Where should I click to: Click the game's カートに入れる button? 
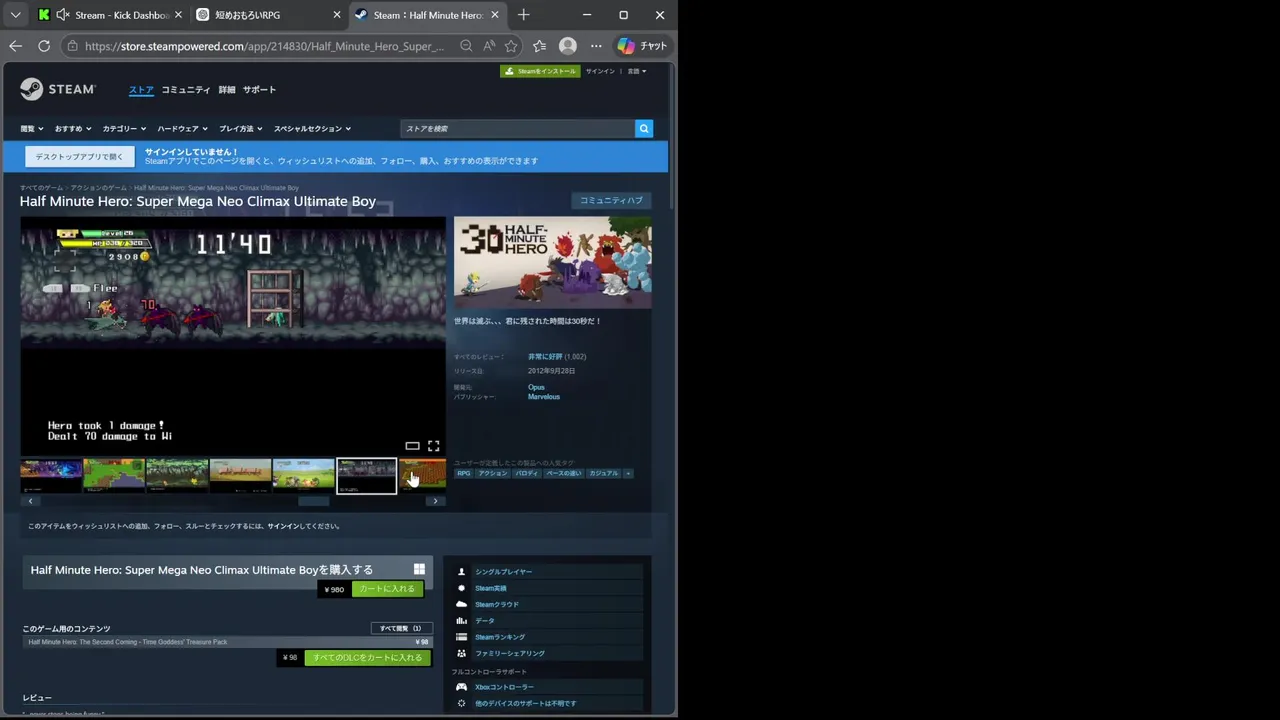[x=387, y=589]
